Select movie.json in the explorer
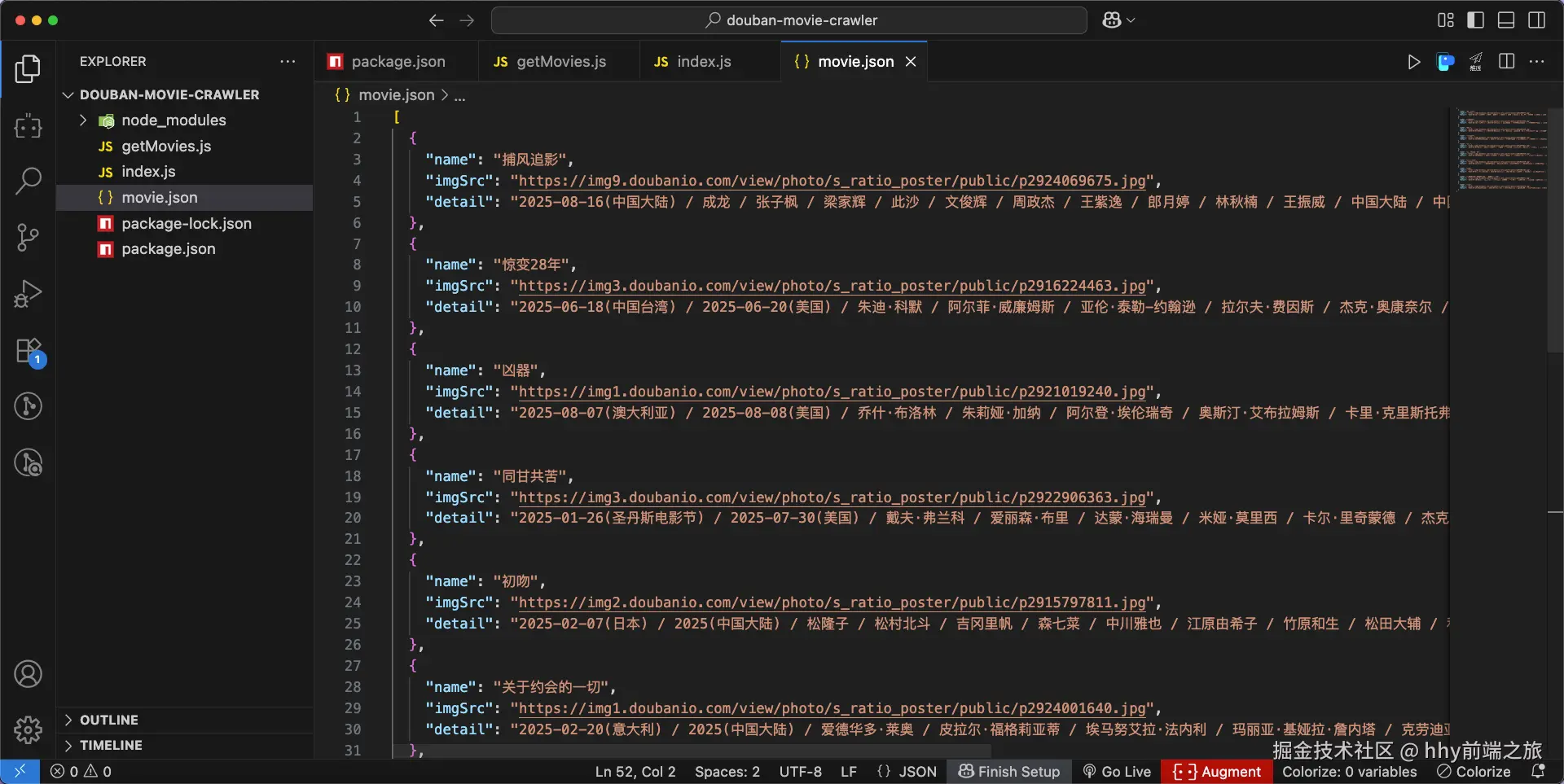The width and height of the screenshot is (1564, 784). click(184, 198)
